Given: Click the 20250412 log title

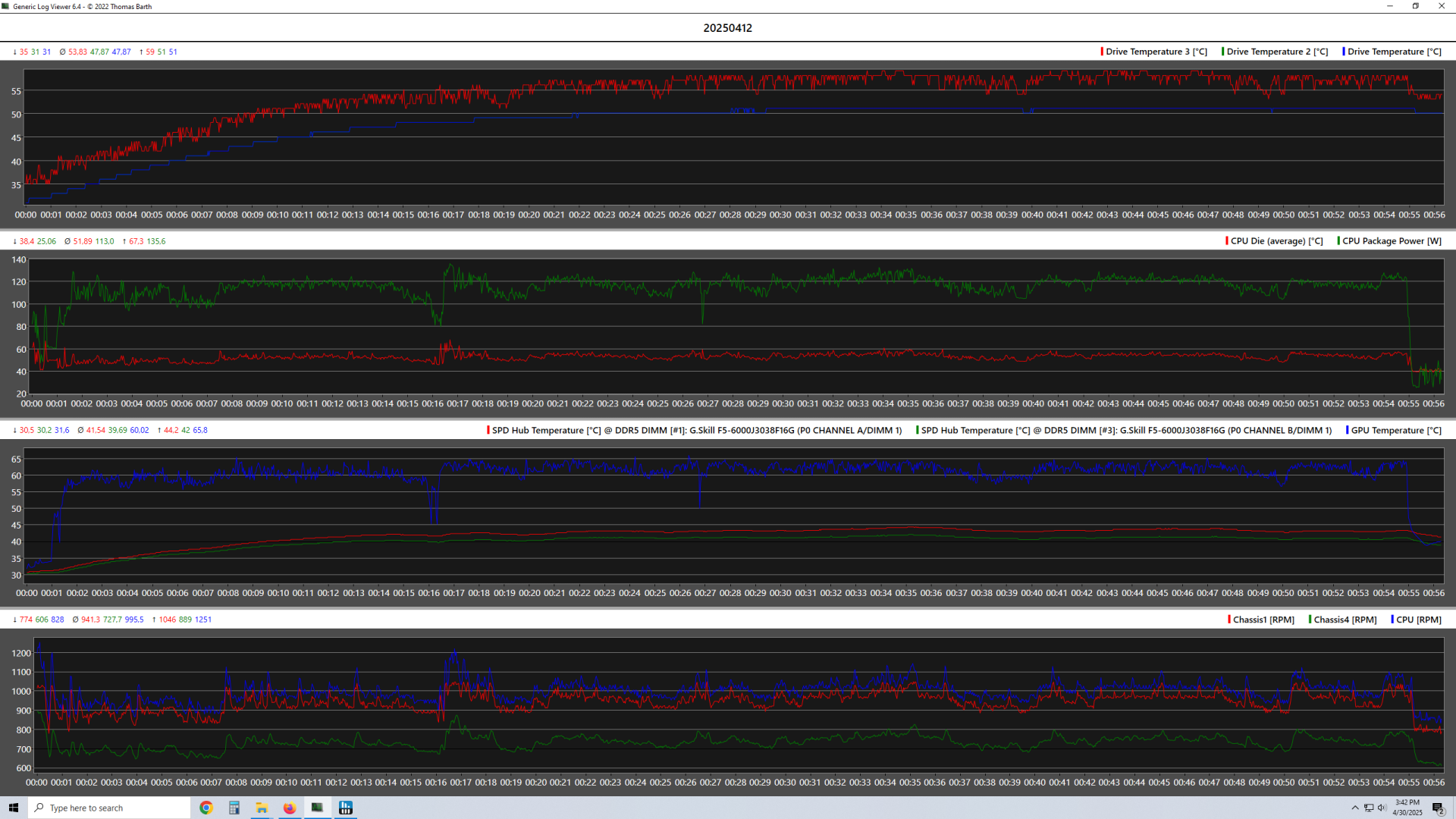Looking at the screenshot, I should (727, 28).
